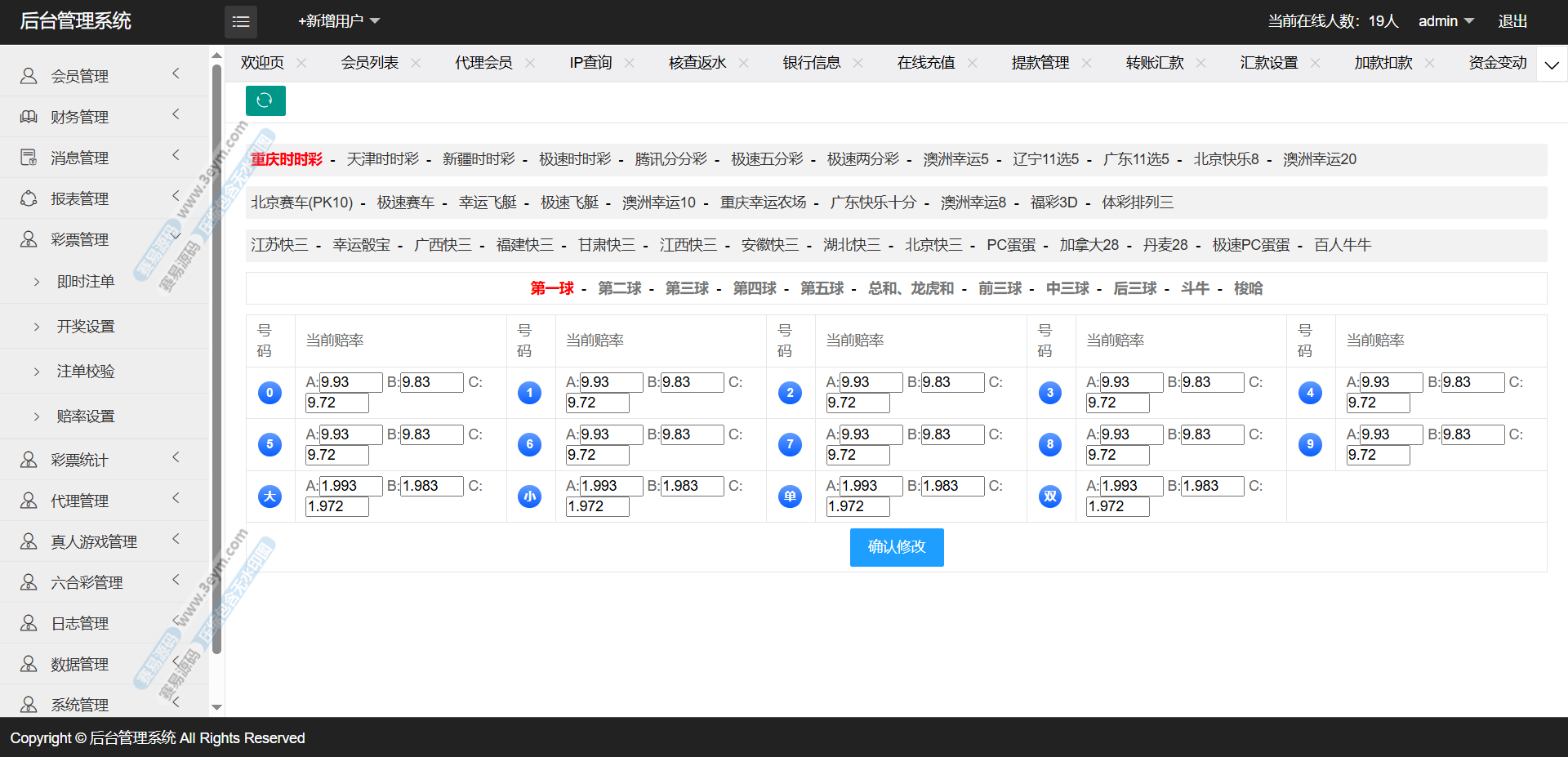Open the +新增用户 dropdown
The image size is (1568, 757).
[338, 21]
